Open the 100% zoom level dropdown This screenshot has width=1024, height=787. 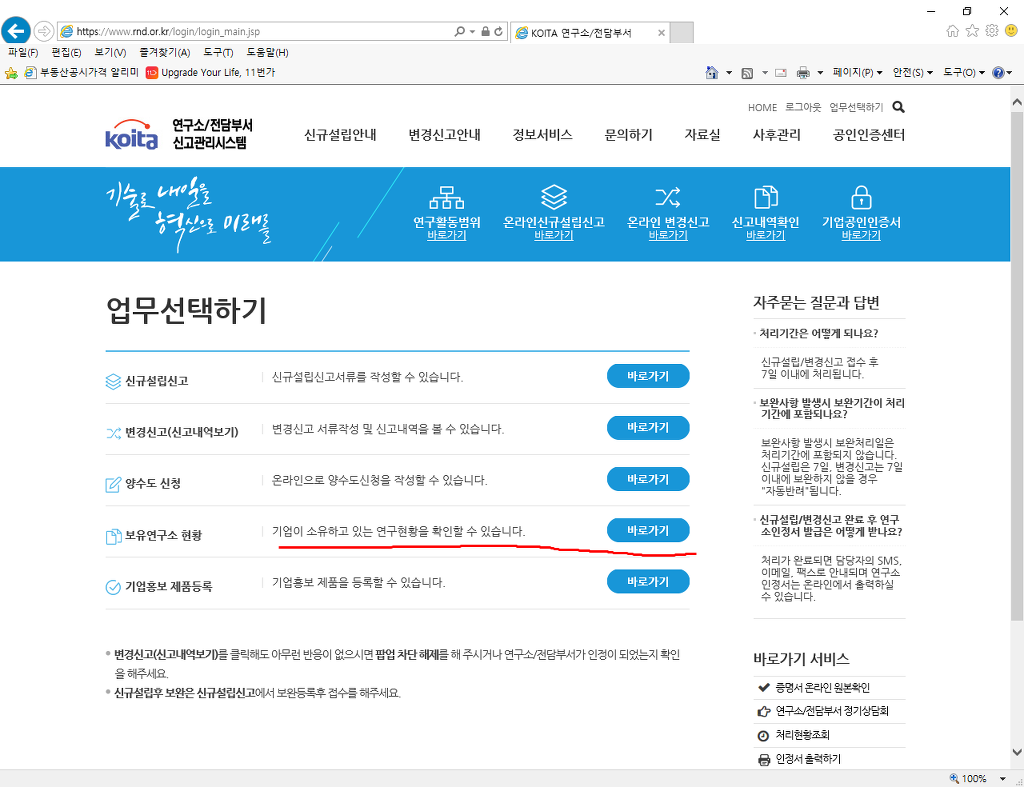coord(1002,779)
